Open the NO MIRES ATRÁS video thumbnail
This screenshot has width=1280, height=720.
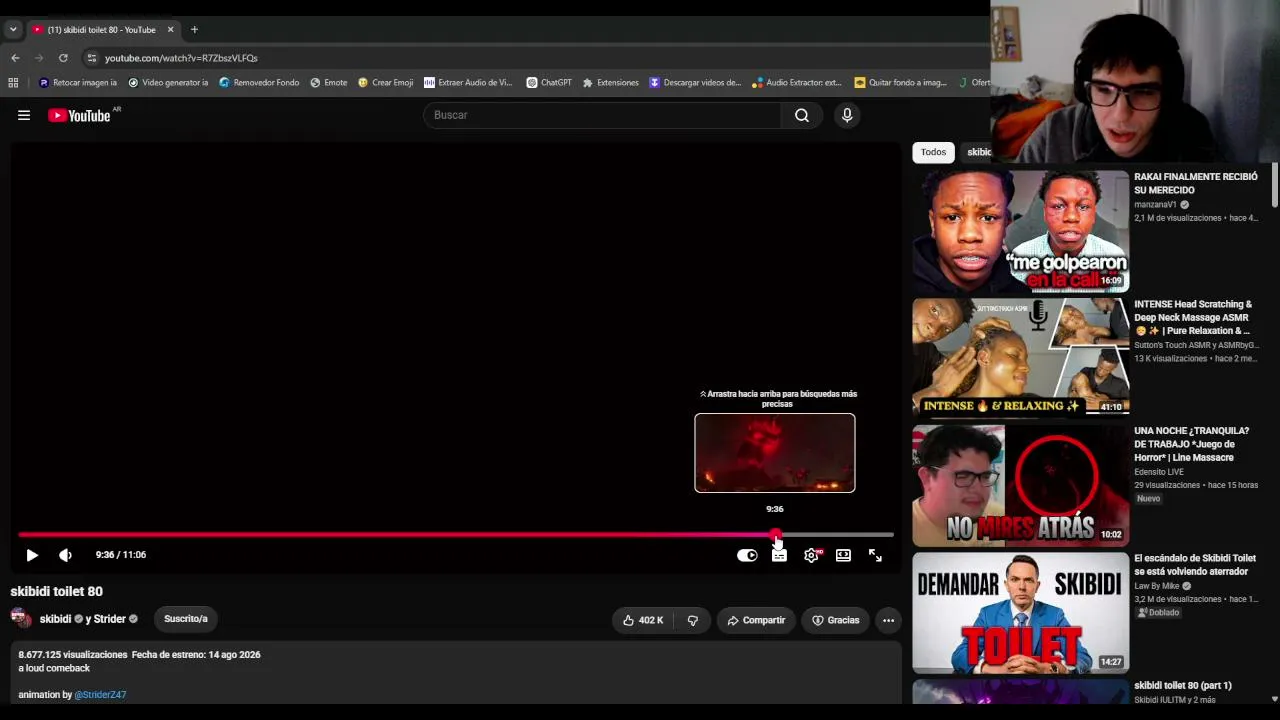click(1020, 485)
